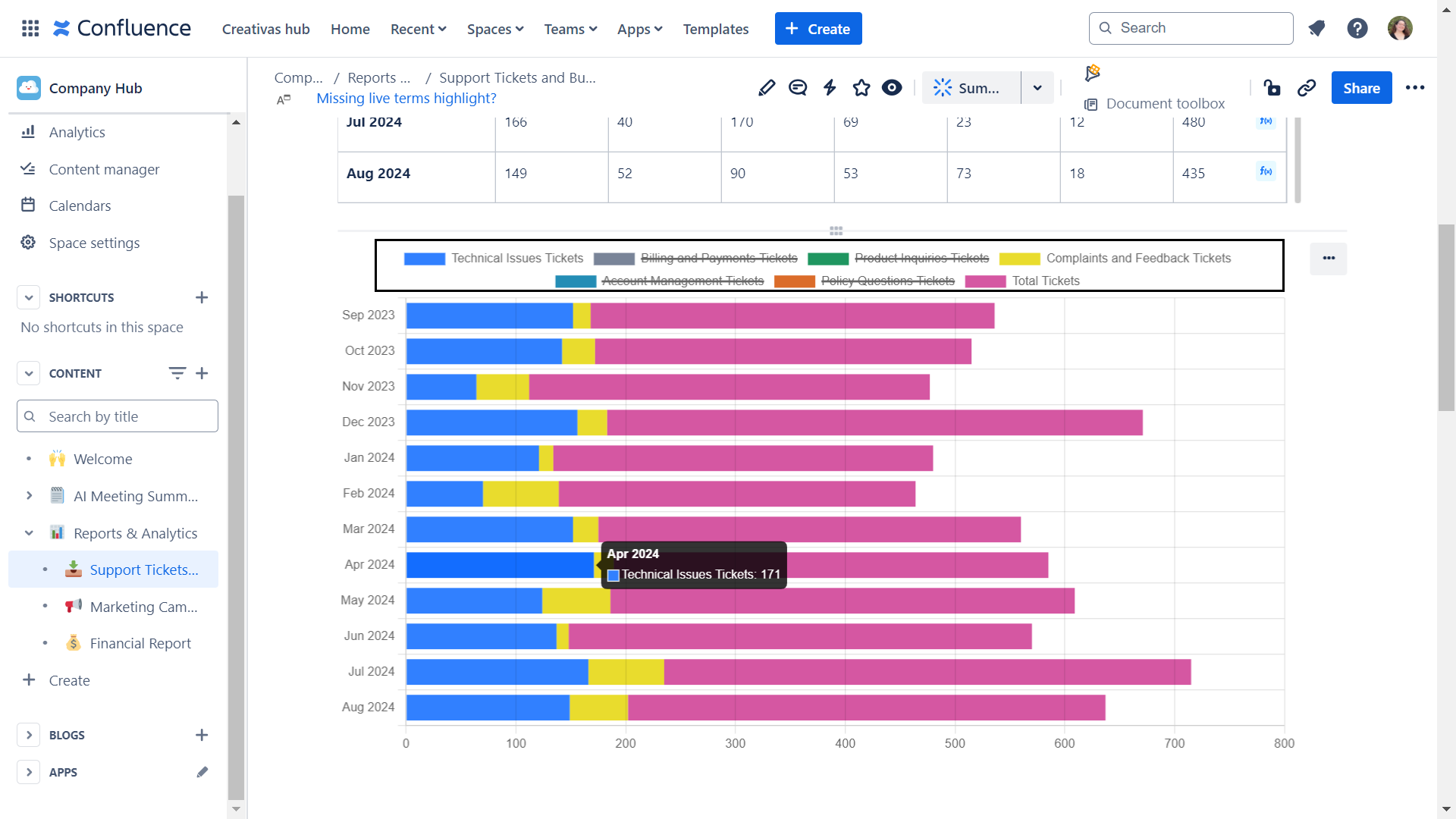
Task: Toggle the watch page eye icon
Action: pos(892,88)
